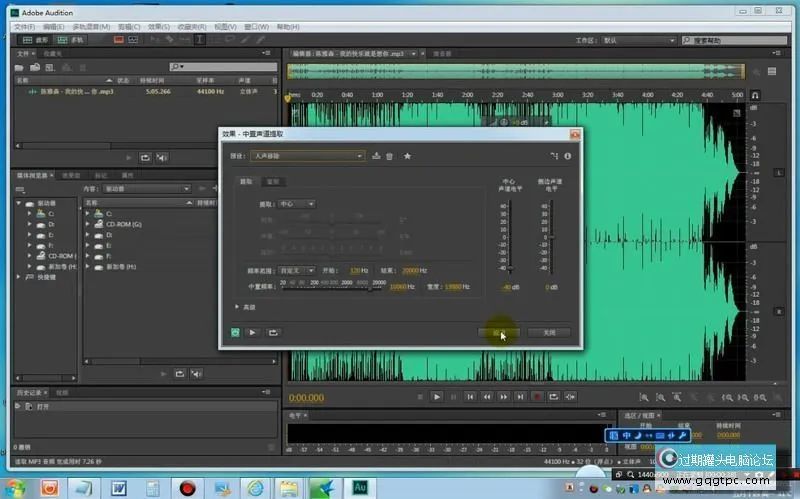
Task: Toggle effect power state button
Action: coord(235,332)
